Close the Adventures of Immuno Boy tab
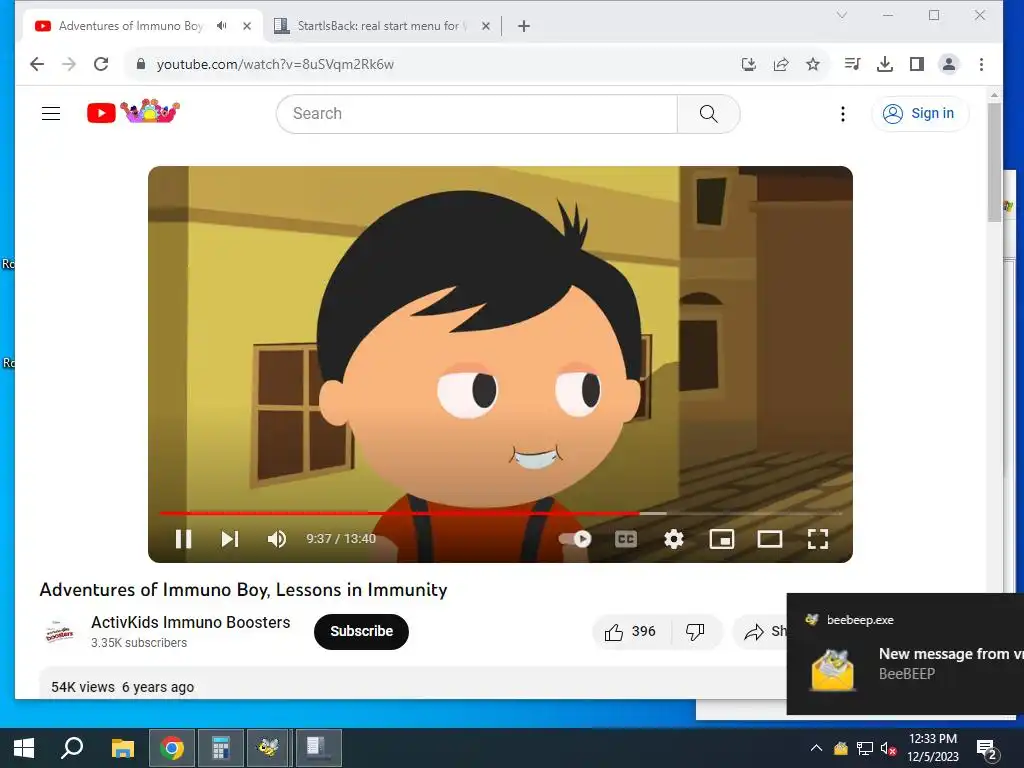1024x768 pixels. pos(247,26)
